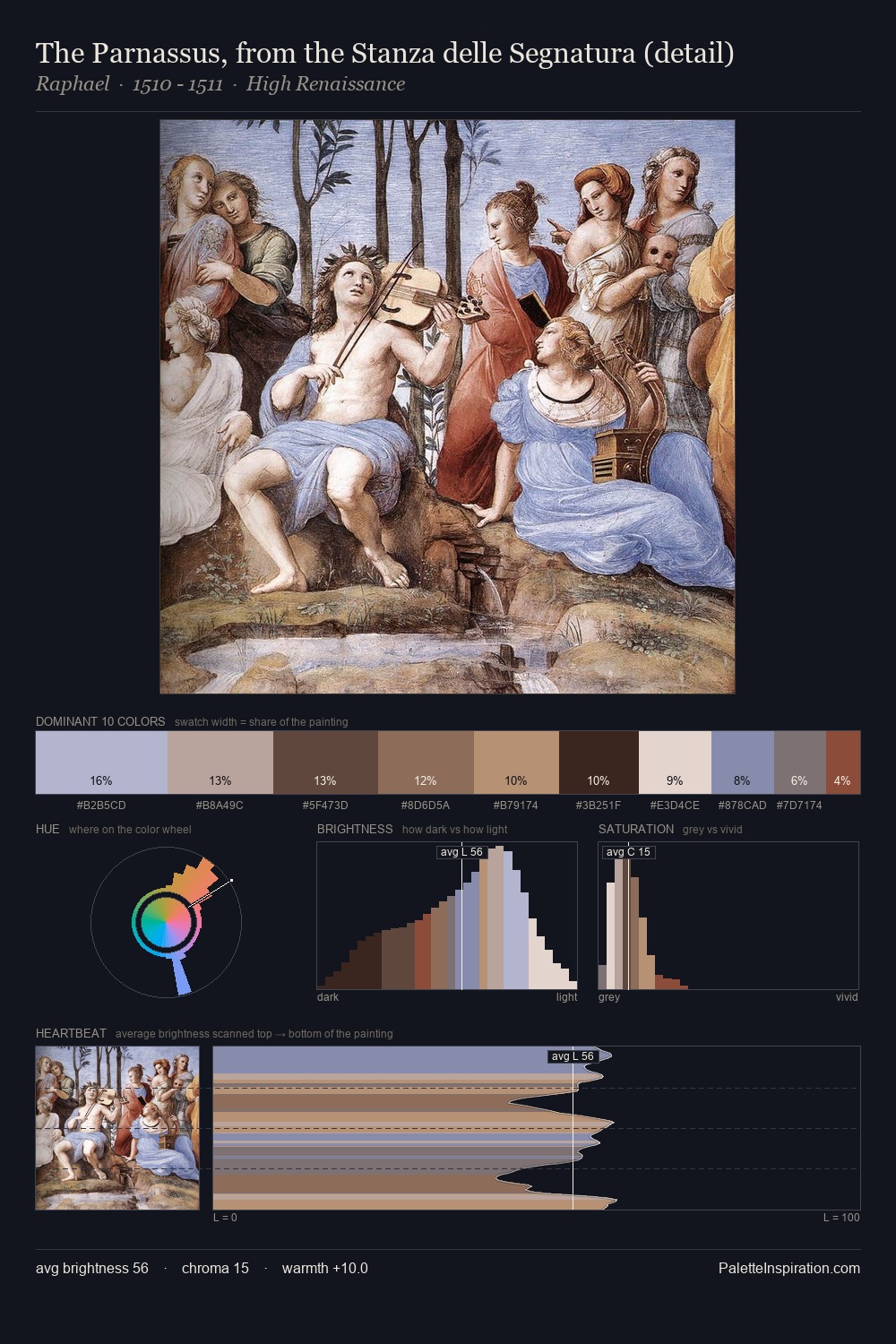Click the heartbeat brightness scan chart
This screenshot has width=896, height=1344.
537,1128
